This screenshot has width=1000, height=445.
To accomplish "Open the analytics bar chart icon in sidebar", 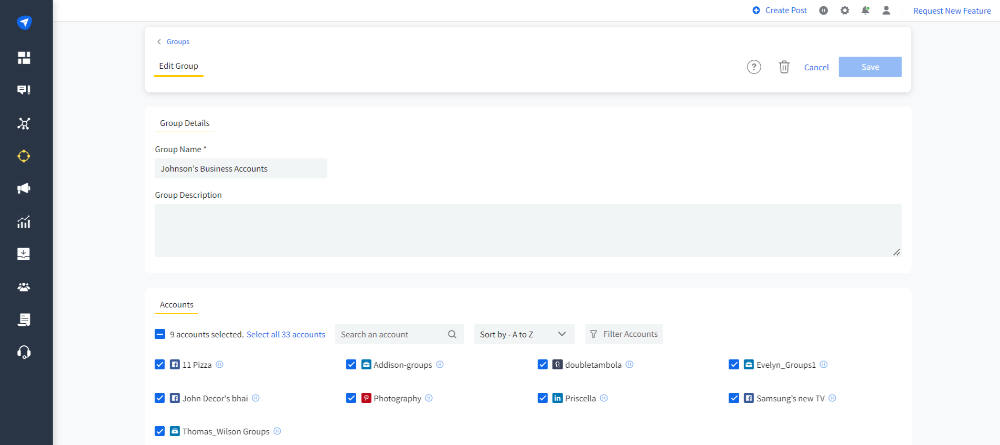I will point(24,222).
